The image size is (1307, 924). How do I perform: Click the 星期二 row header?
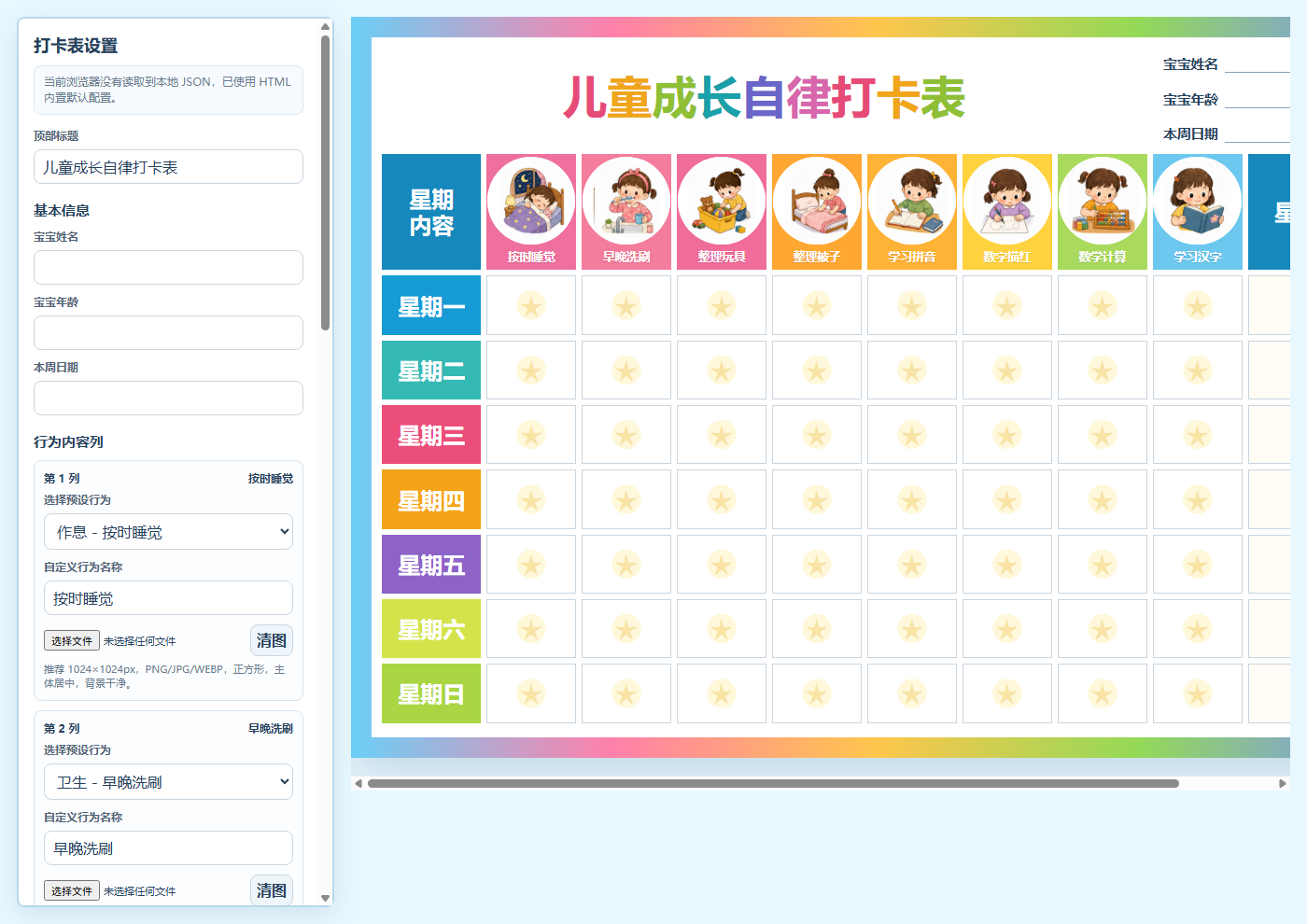point(431,371)
